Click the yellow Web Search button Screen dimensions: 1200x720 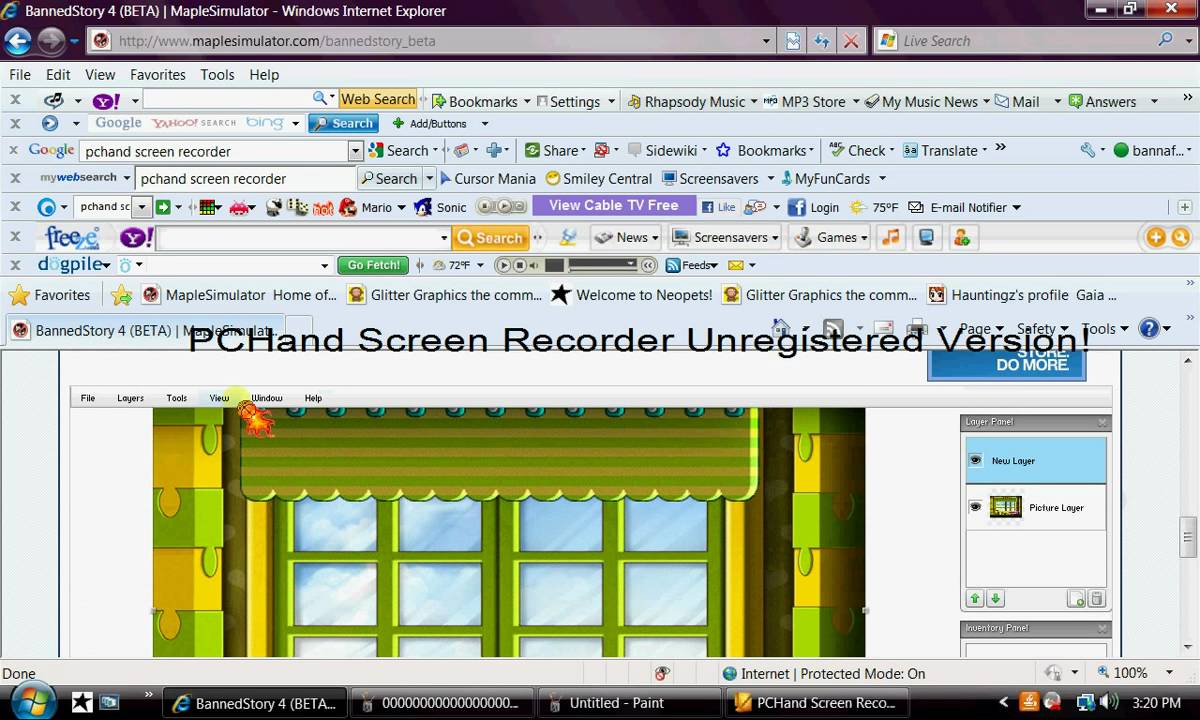[377, 99]
